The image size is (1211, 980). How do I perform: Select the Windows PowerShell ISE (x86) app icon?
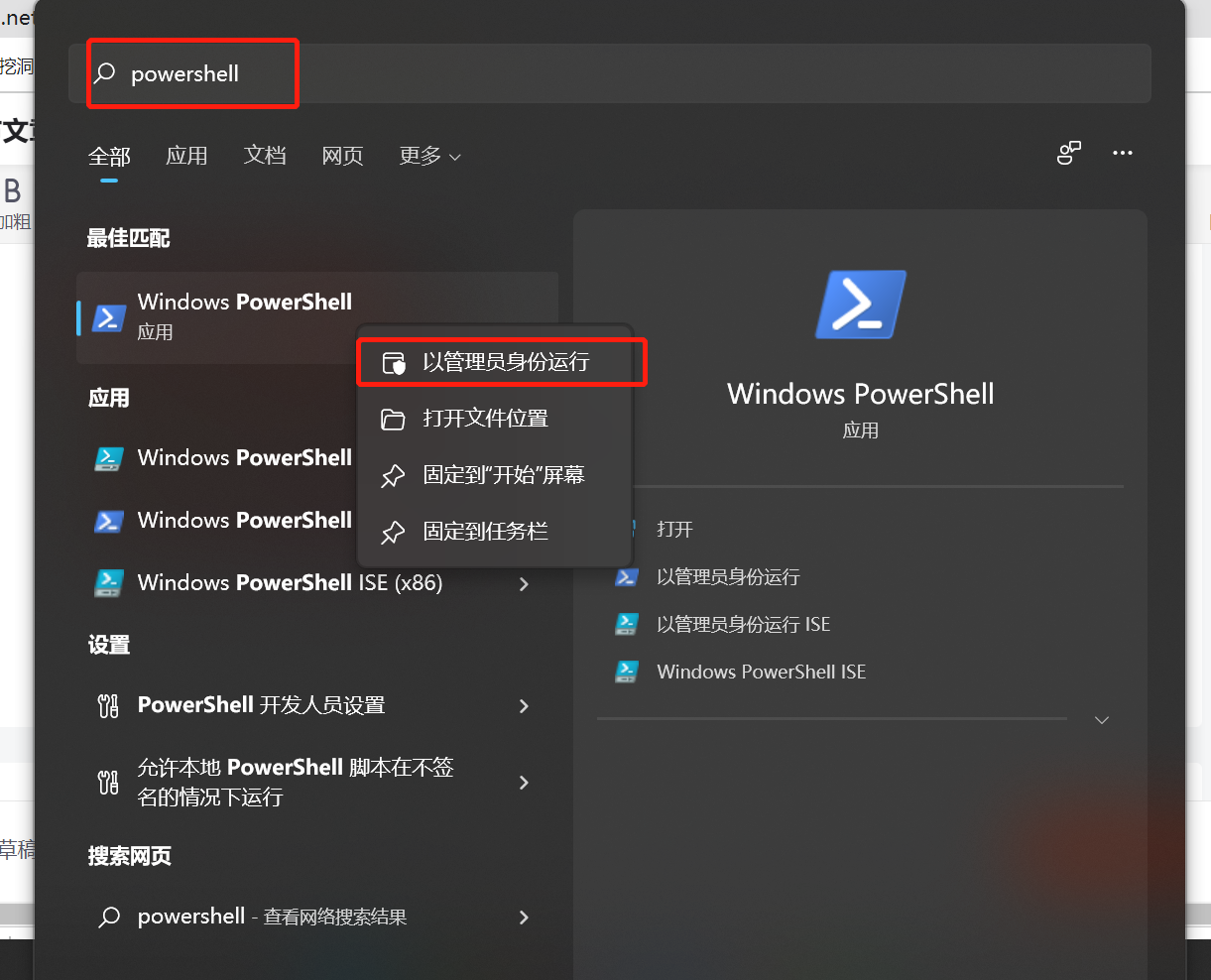109,583
